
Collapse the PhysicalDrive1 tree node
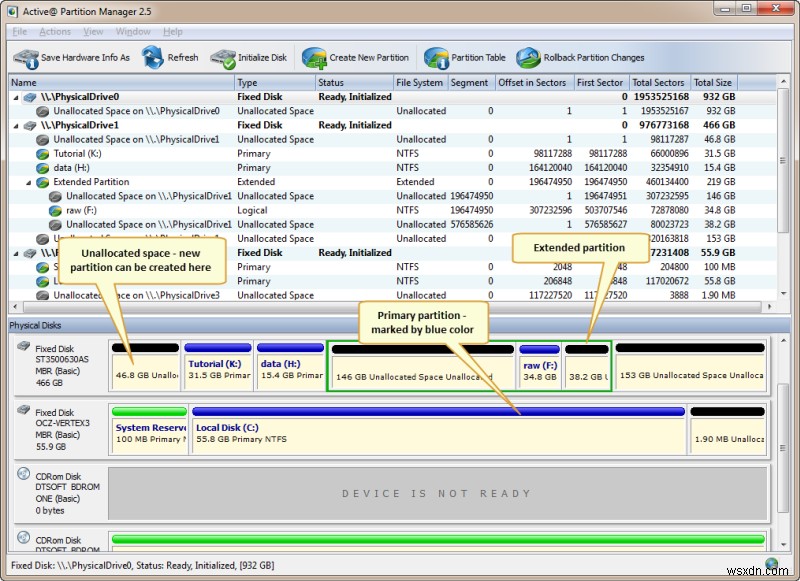(16, 126)
